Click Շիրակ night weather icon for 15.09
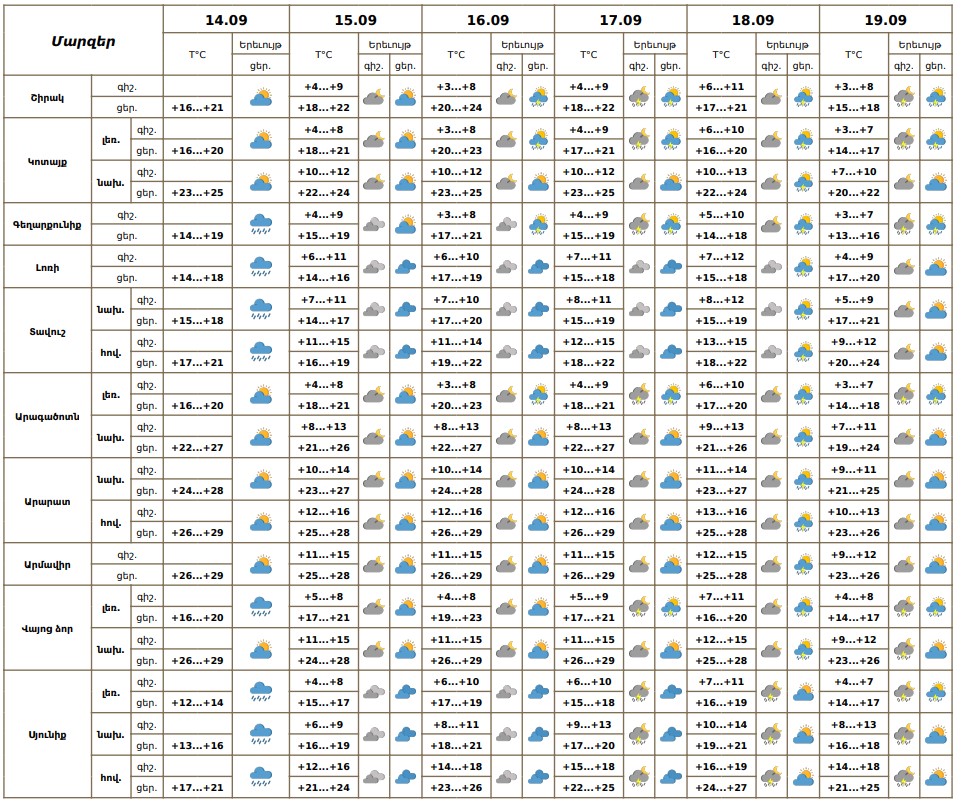This screenshot has width=964, height=808. pyautogui.click(x=373, y=97)
